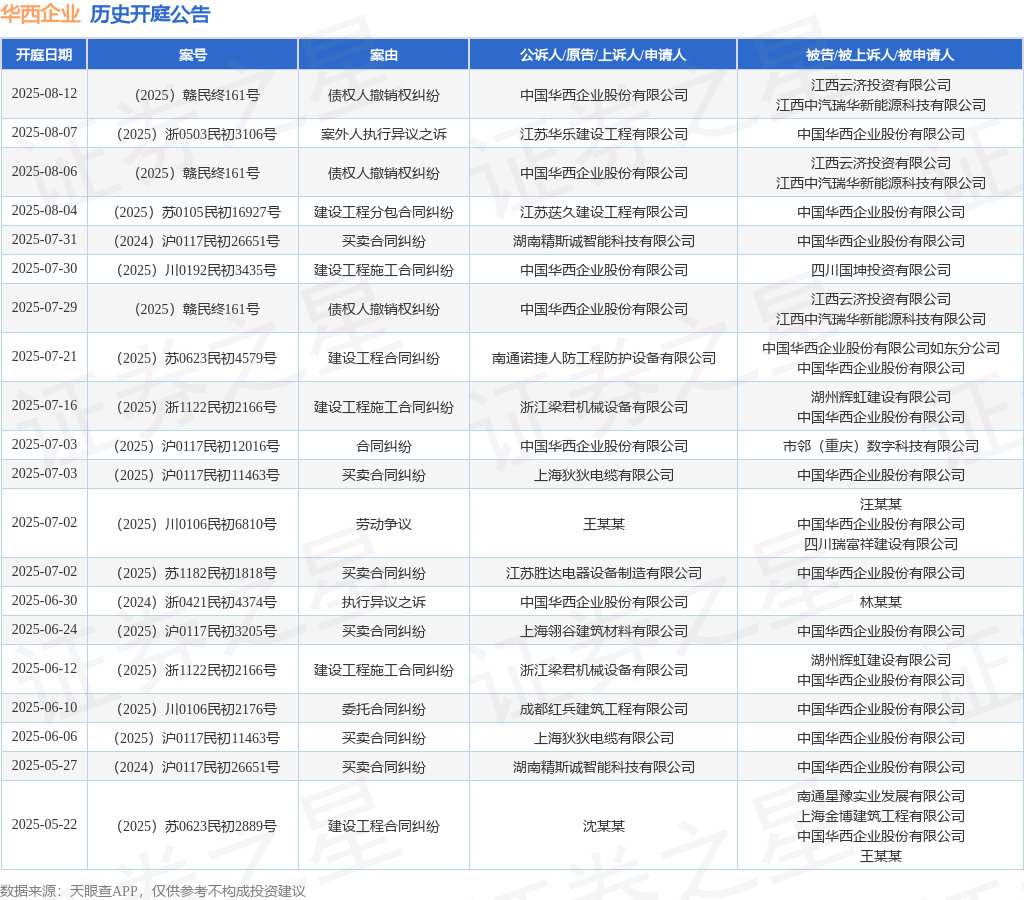The image size is (1024, 900).
Task: Click plaintiff 南通诺捷人防工程防护设备有限公司
Action: point(603,358)
